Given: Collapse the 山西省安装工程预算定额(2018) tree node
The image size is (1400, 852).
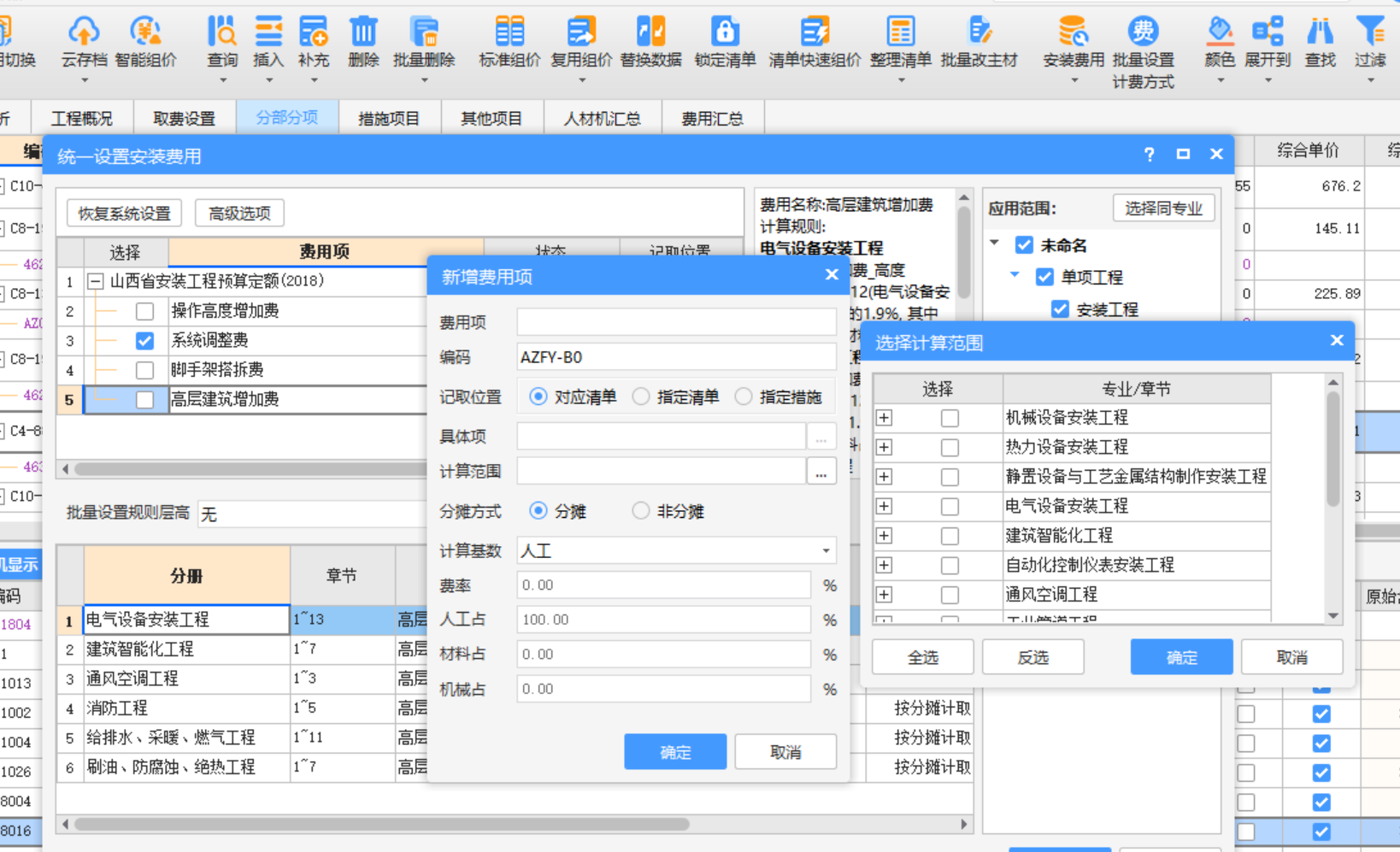Looking at the screenshot, I should tap(96, 281).
